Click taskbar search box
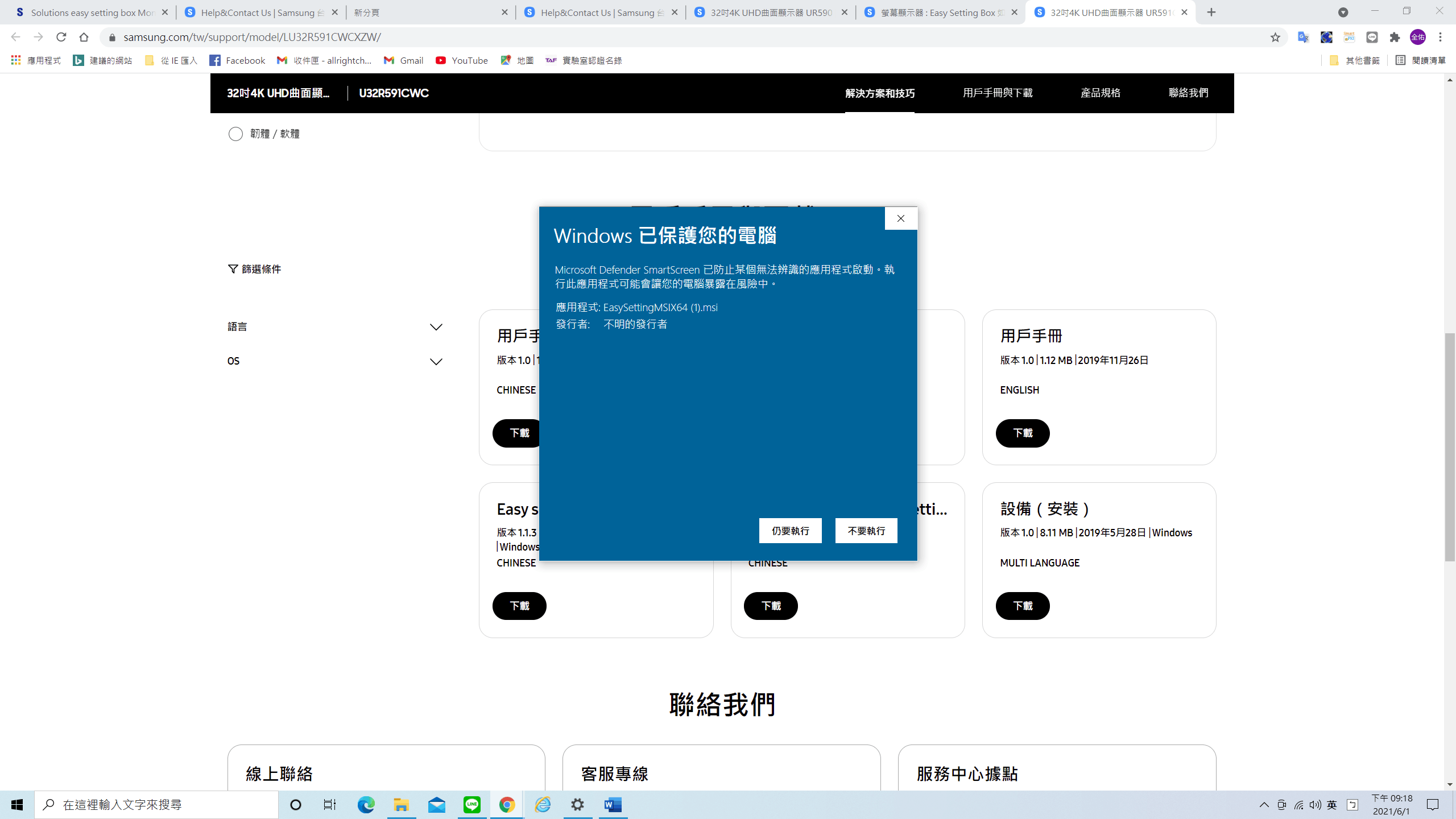Image resolution: width=1456 pixels, height=819 pixels. (156, 805)
